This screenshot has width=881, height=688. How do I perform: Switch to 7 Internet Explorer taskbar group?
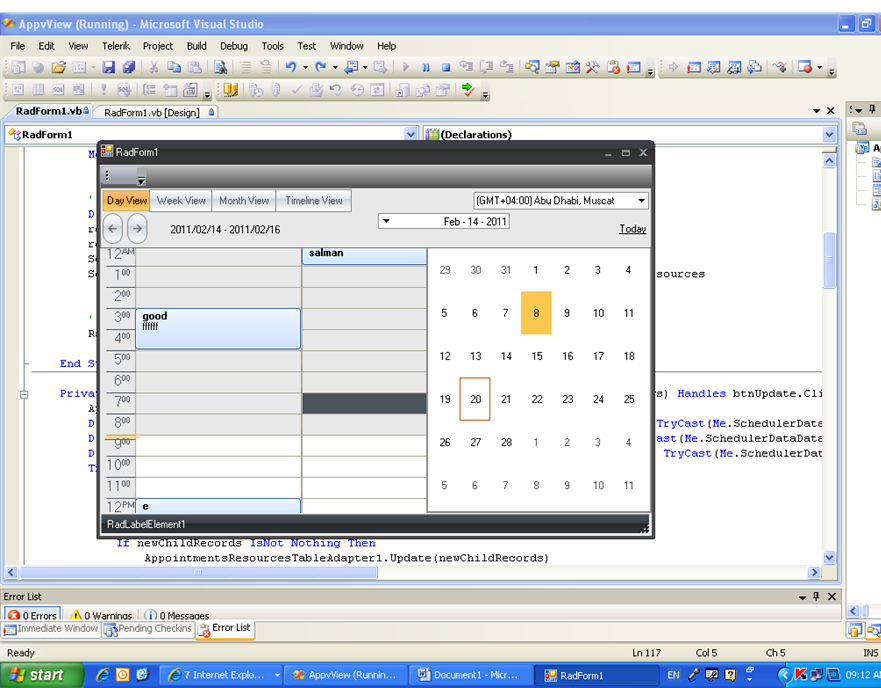(222, 675)
